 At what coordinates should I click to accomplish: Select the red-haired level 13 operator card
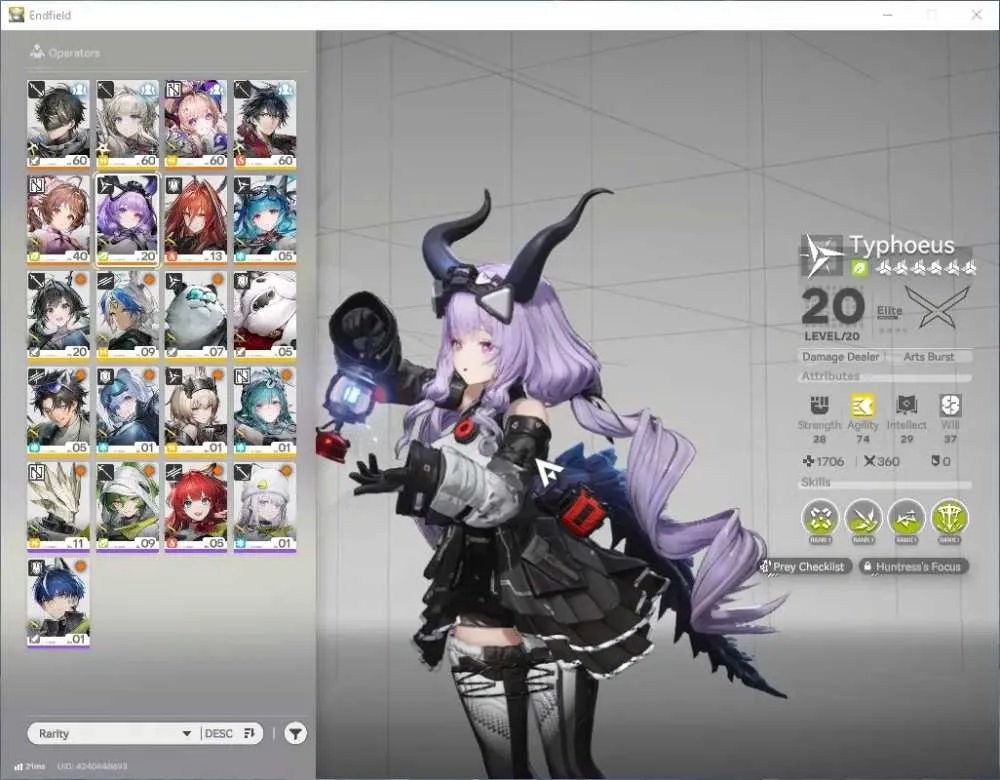[x=196, y=219]
